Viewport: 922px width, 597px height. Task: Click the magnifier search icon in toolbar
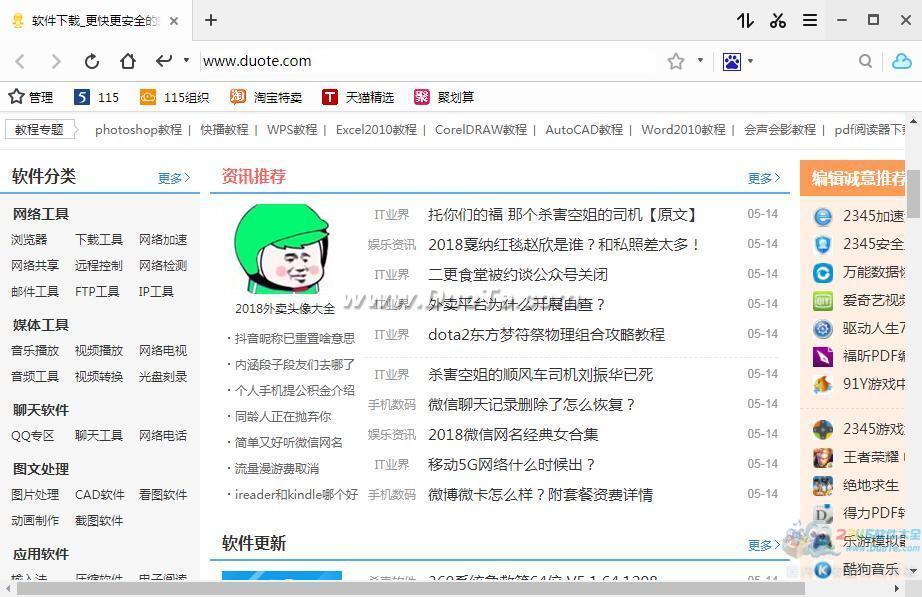pyautogui.click(x=865, y=61)
